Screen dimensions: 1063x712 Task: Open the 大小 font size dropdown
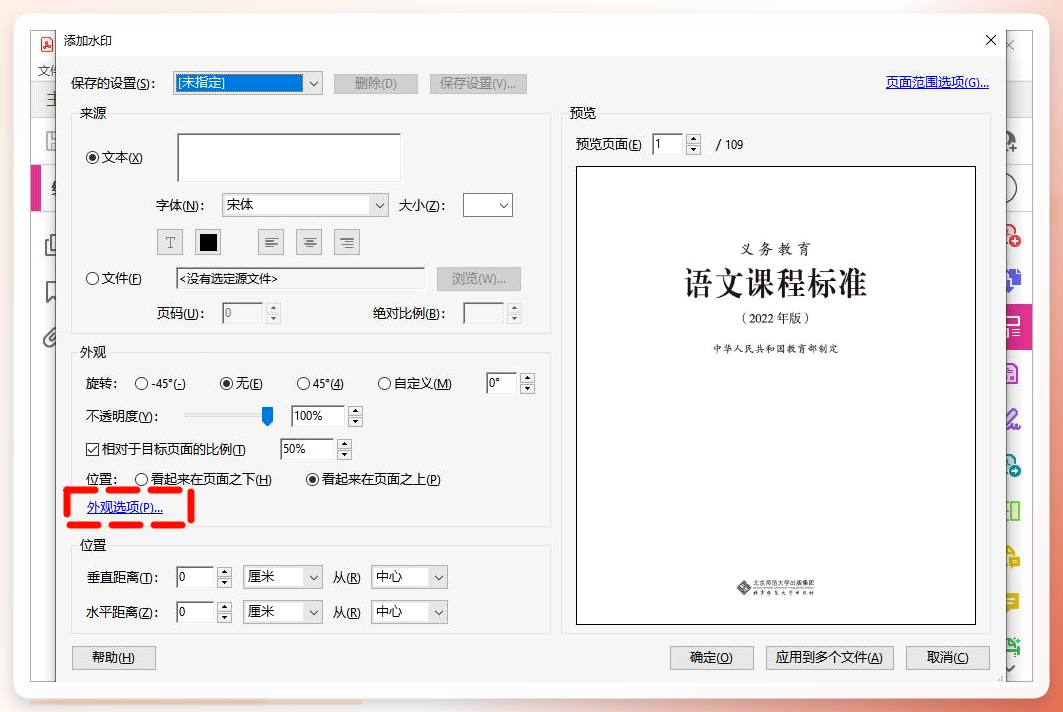pos(487,205)
